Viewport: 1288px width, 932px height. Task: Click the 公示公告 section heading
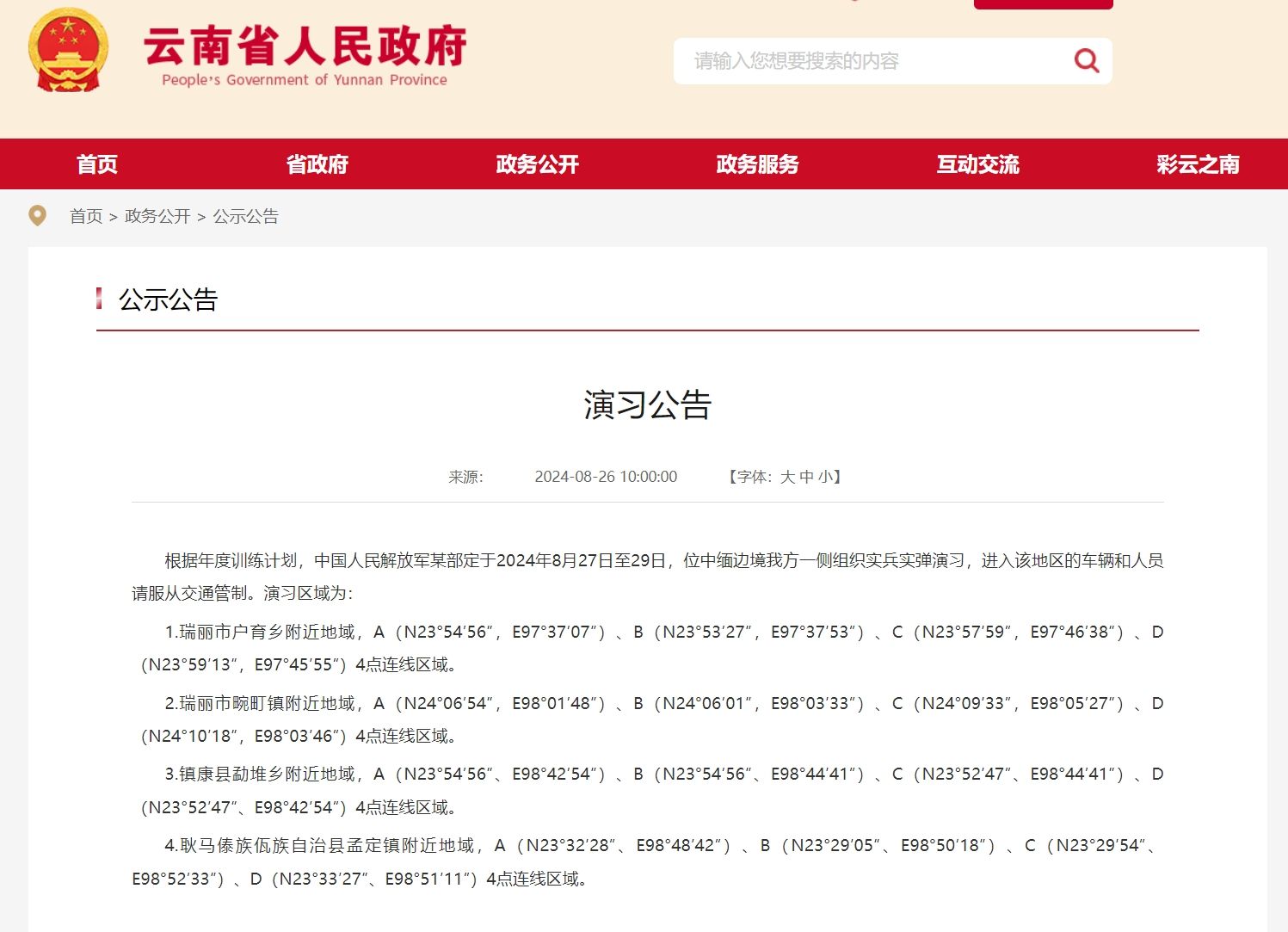coord(169,300)
